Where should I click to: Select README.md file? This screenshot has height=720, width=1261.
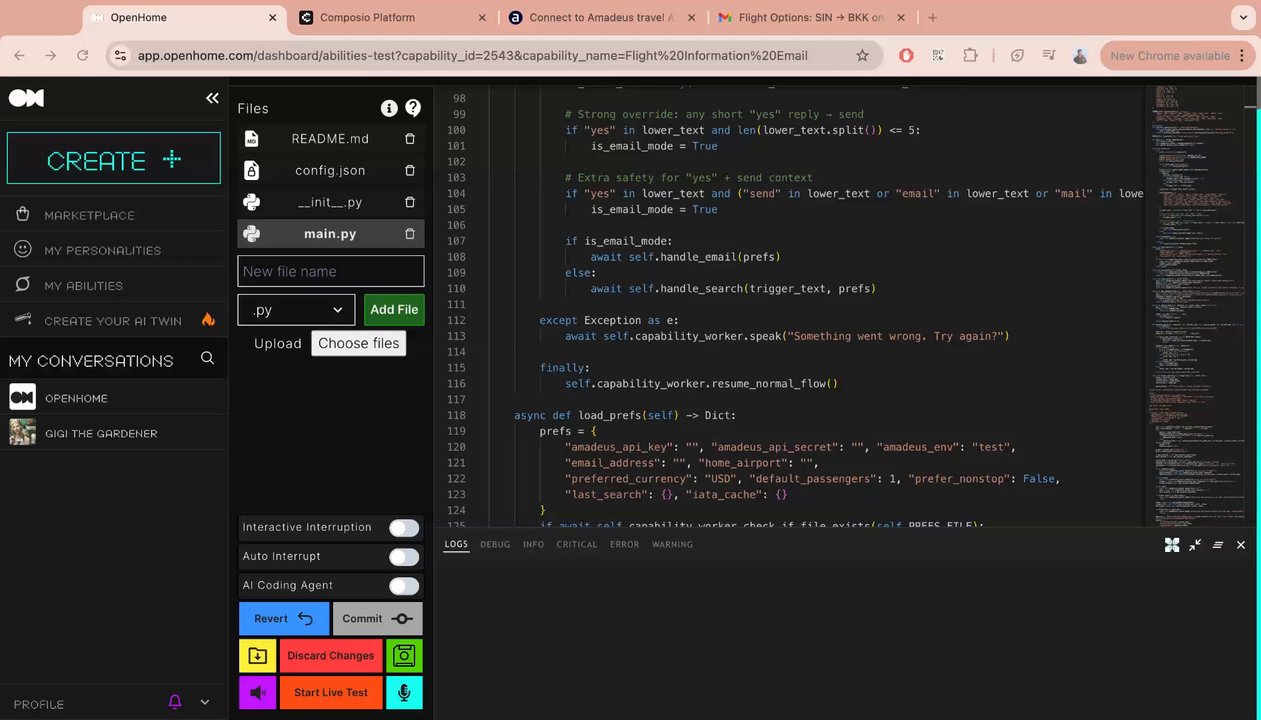click(330, 139)
